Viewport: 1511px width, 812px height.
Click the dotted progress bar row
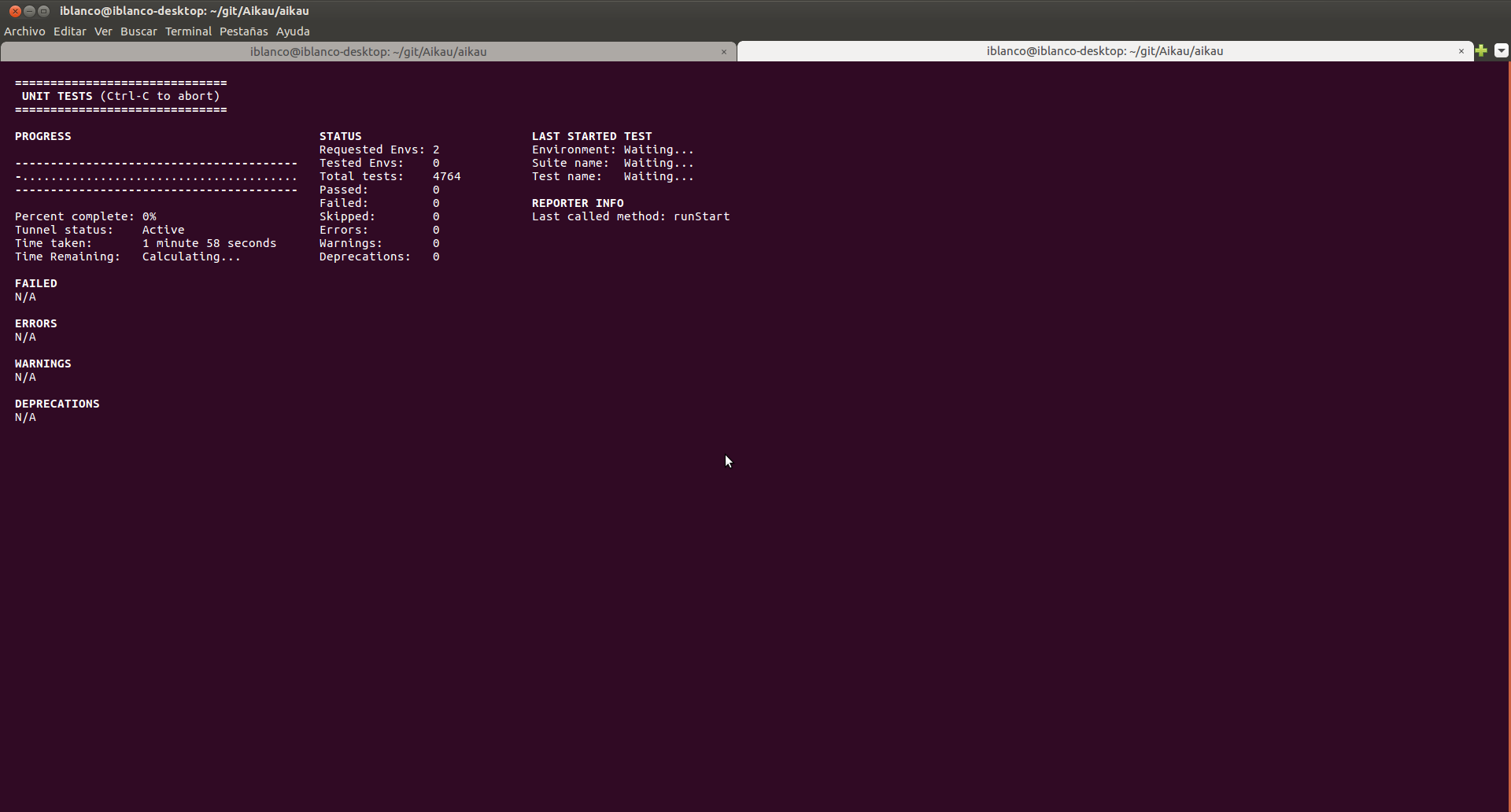(156, 177)
